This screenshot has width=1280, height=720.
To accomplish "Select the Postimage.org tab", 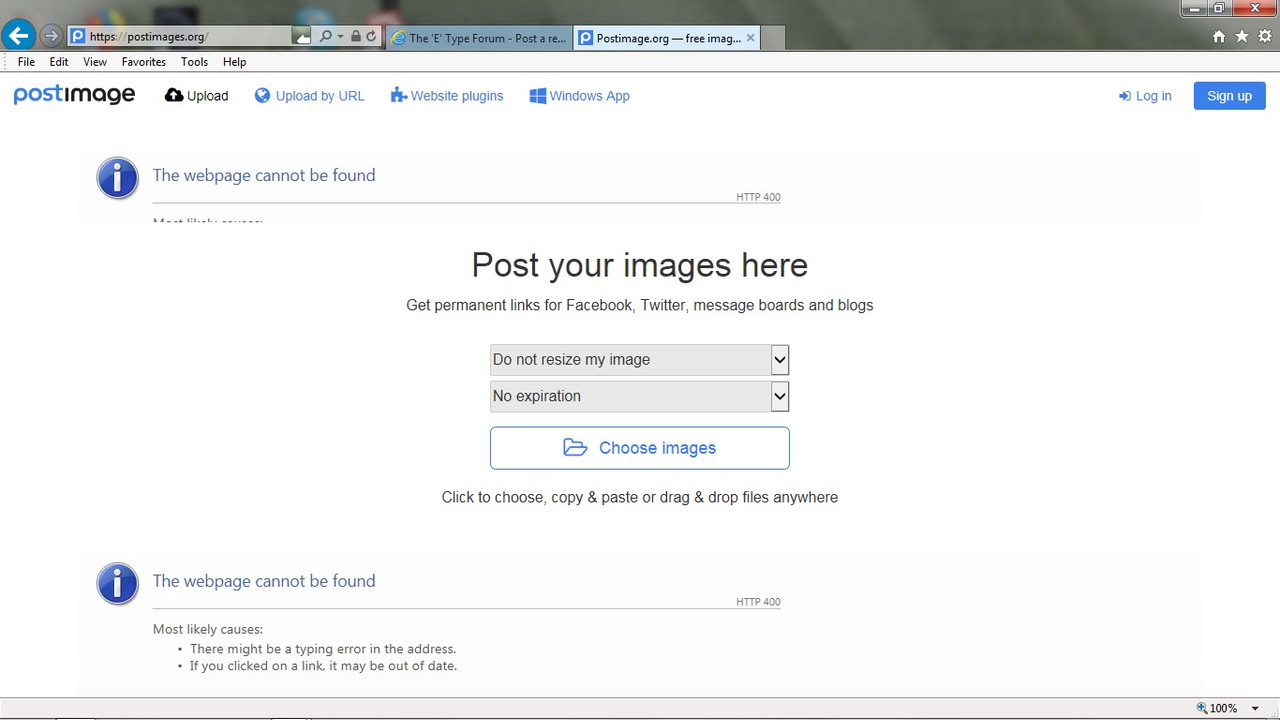I will 658,38.
